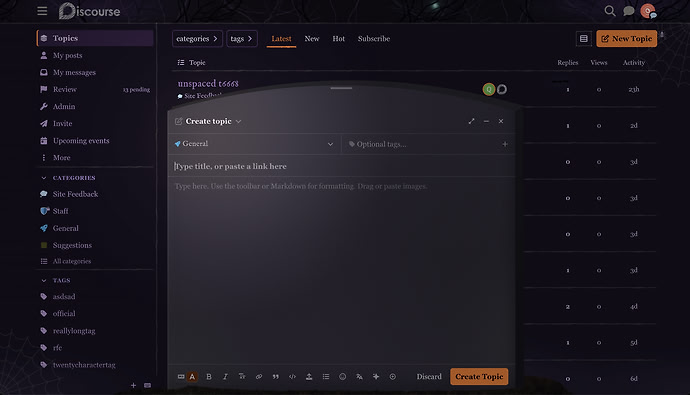The image size is (690, 395).
Task: Insert a bulleted list
Action: point(326,377)
